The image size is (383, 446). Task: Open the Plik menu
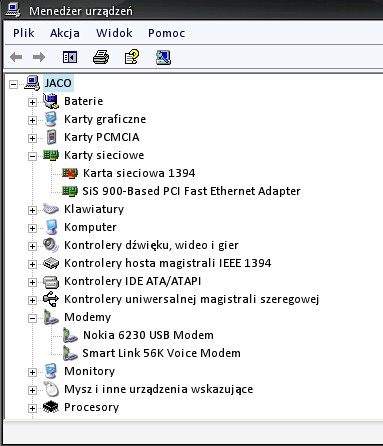coord(24,33)
